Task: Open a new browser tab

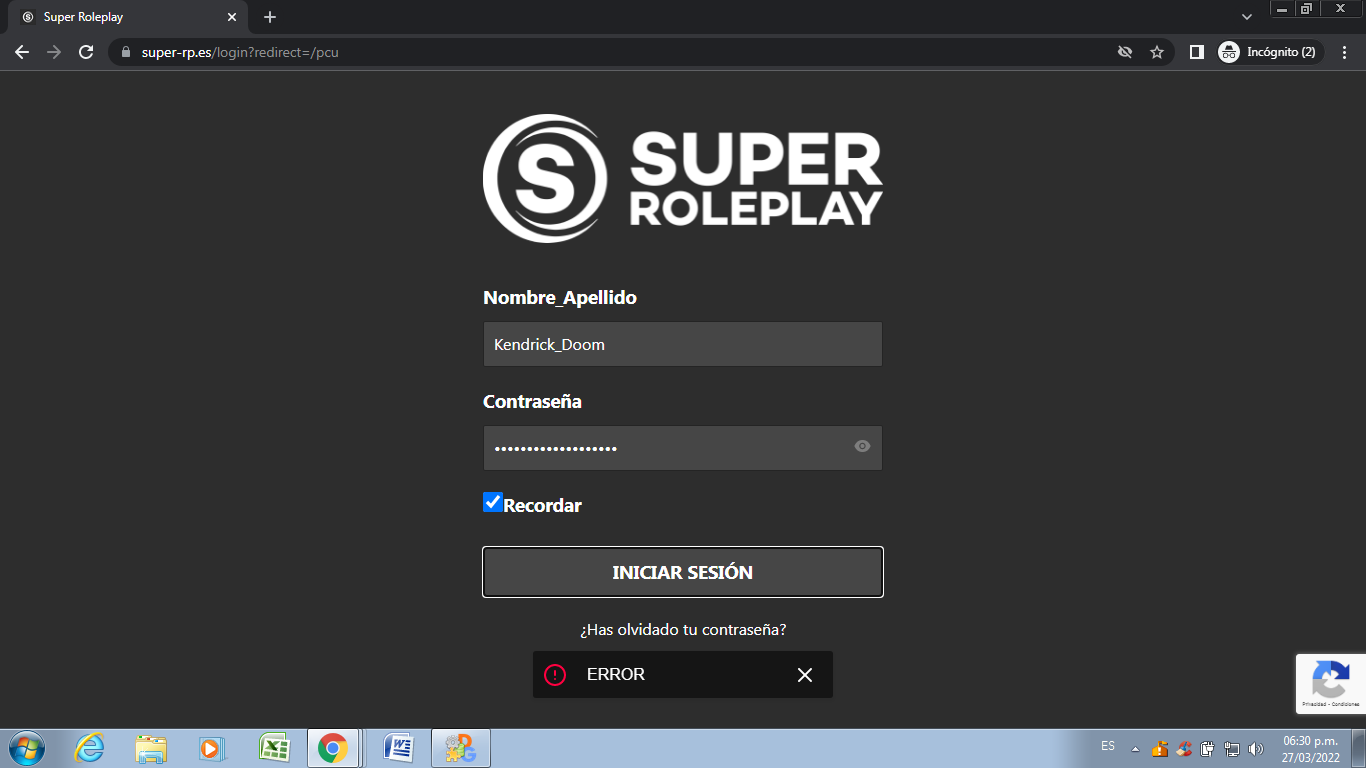Action: [x=270, y=17]
